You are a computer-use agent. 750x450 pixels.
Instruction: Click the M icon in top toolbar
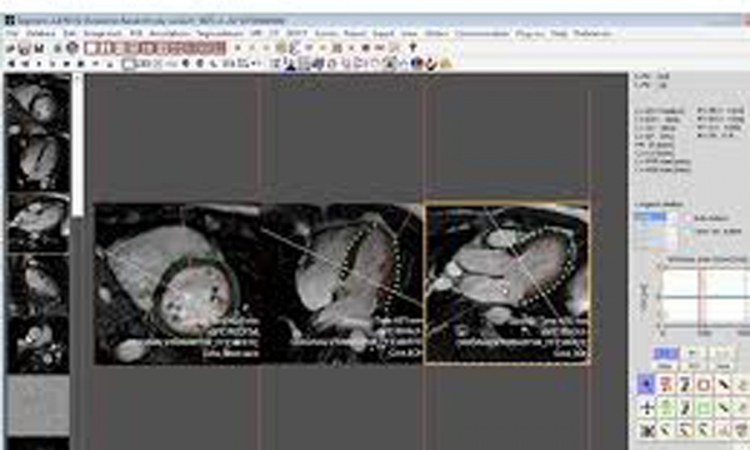coord(39,48)
